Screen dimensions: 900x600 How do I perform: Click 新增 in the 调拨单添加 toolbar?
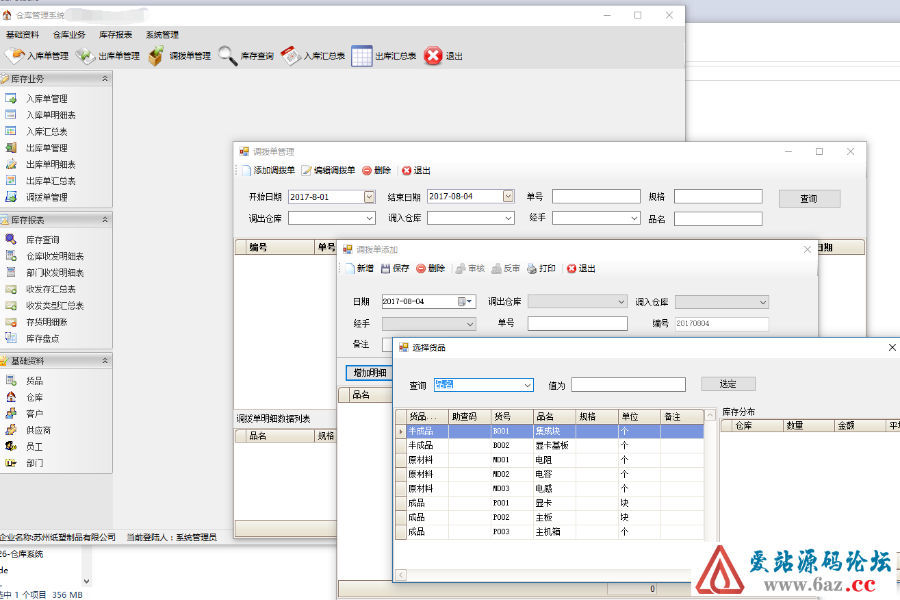click(359, 269)
